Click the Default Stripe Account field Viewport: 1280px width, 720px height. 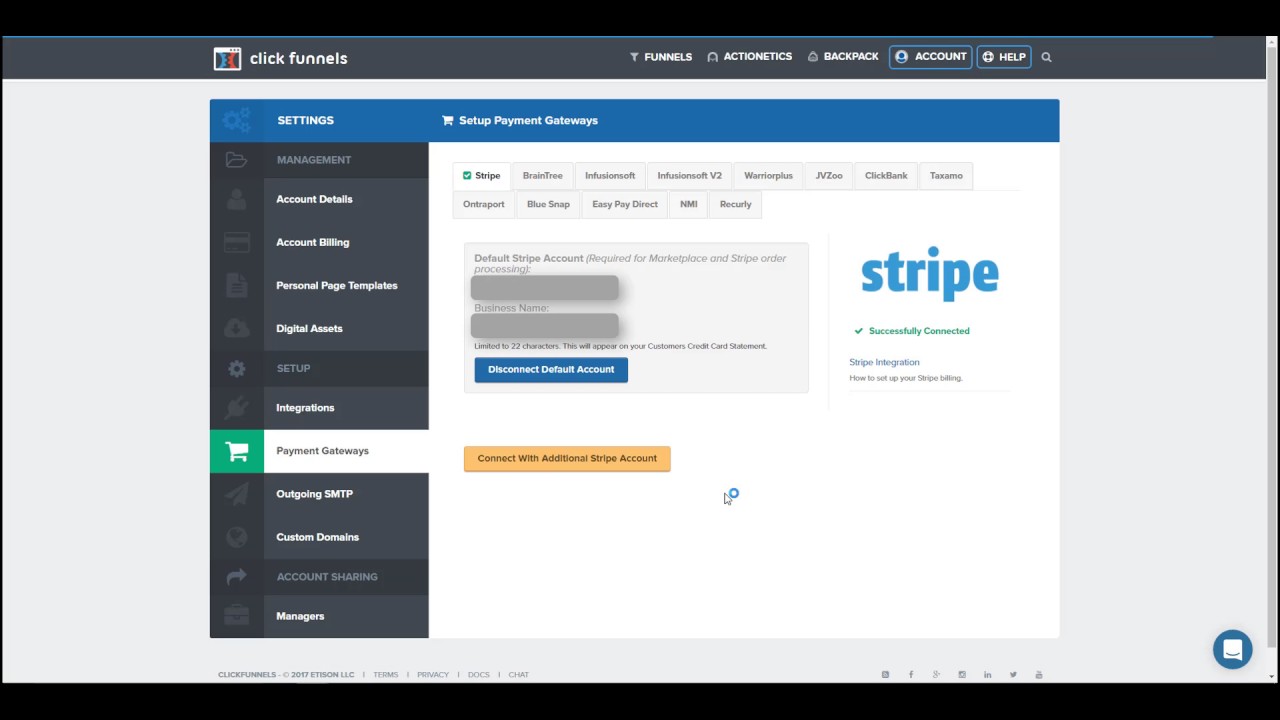[x=545, y=288]
